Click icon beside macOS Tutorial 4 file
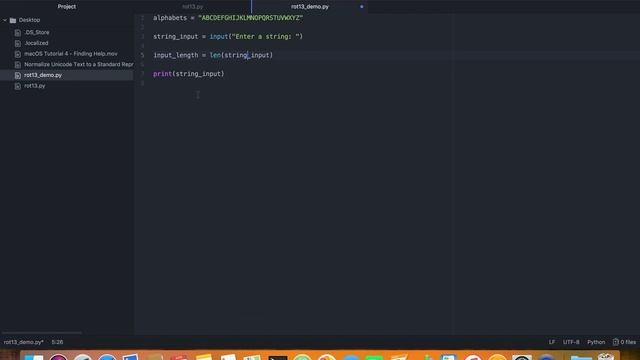The height and width of the screenshot is (360, 640). (18, 54)
